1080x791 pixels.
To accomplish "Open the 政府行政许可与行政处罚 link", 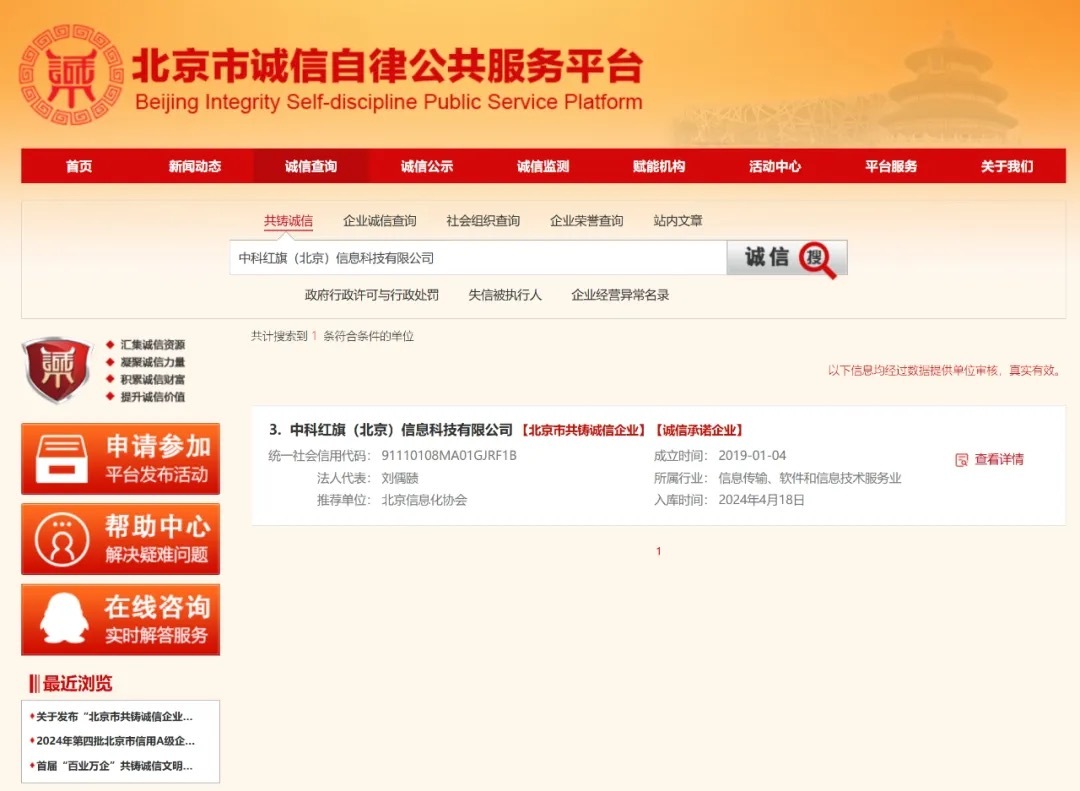I will 372,295.
